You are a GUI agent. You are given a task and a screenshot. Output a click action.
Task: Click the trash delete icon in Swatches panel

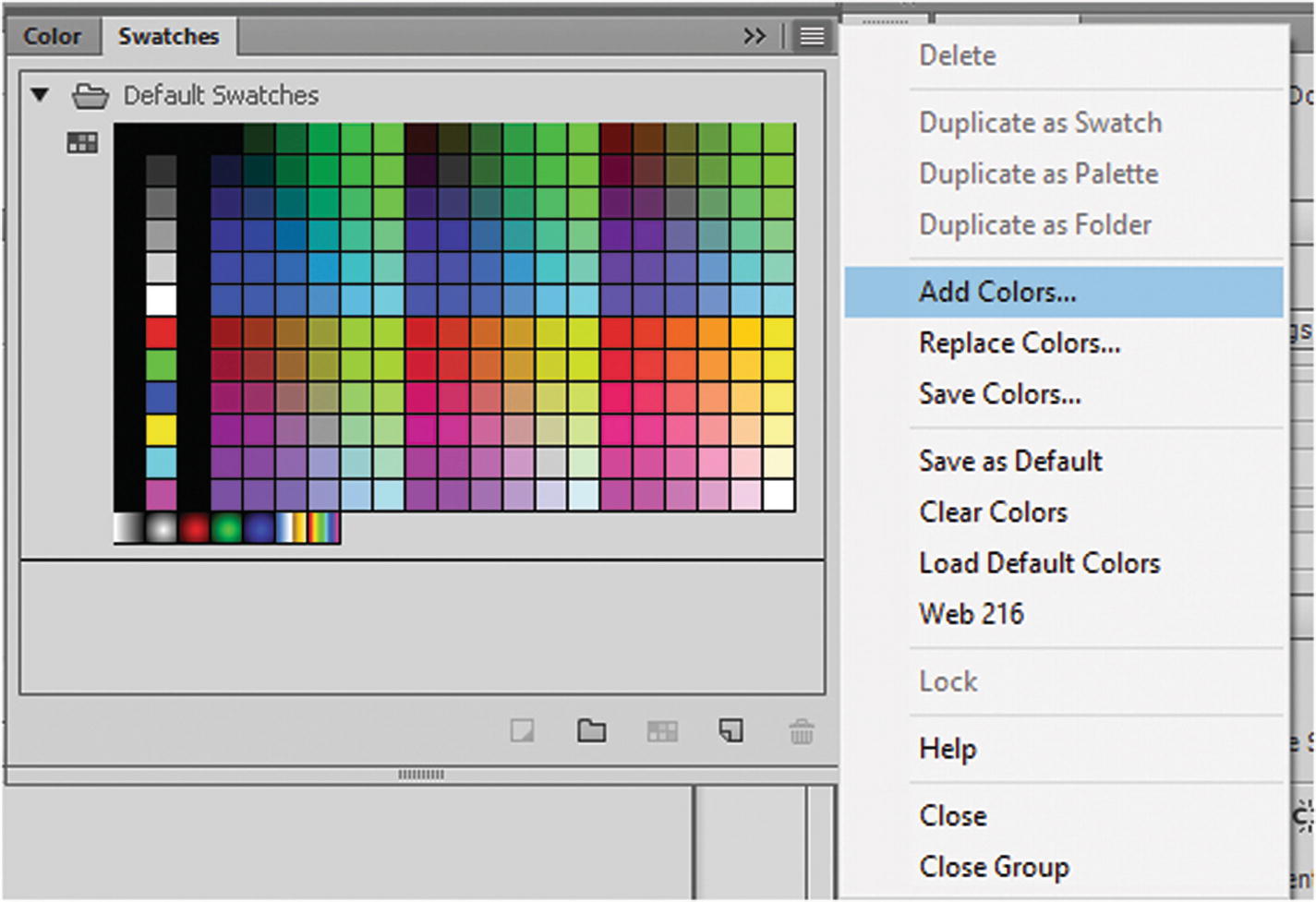[802, 732]
